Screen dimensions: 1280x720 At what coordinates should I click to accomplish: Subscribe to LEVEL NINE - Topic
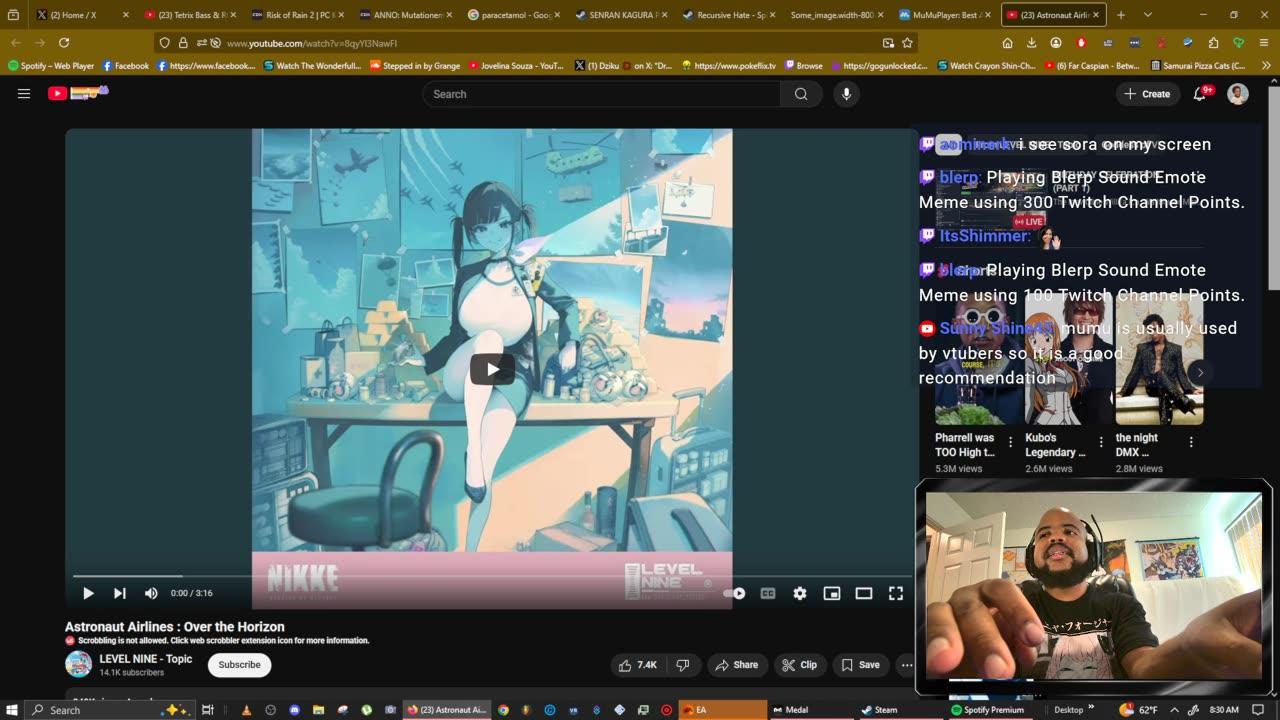239,665
